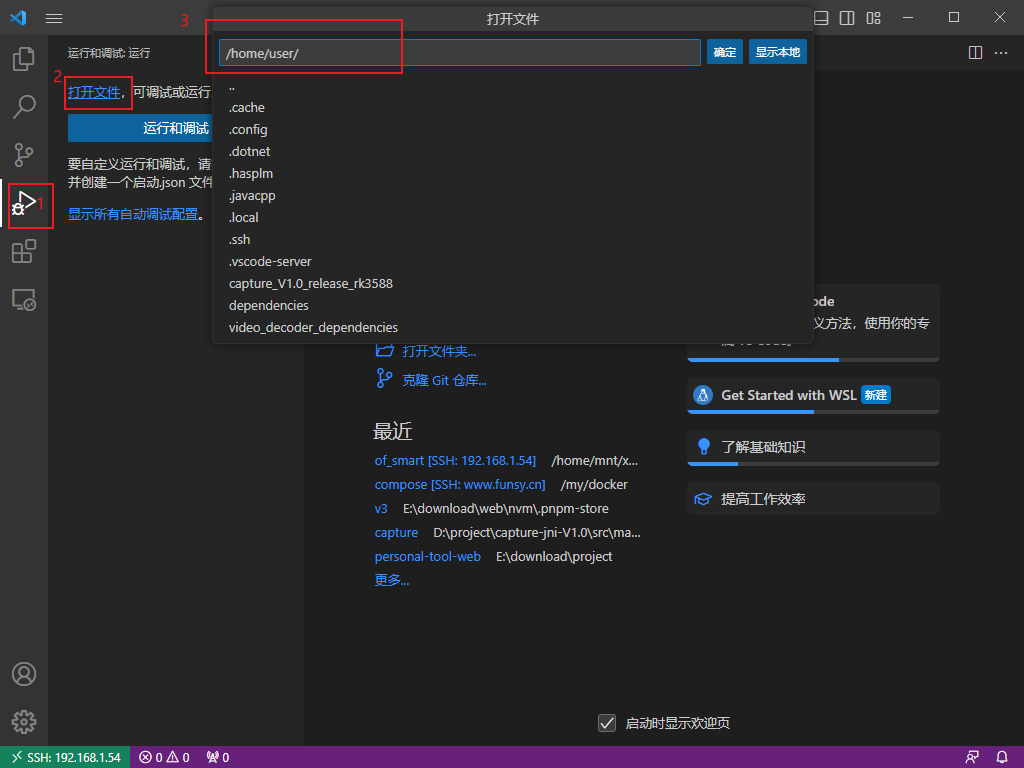The height and width of the screenshot is (768, 1024).
Task: Toggle the secondary sidebar layout icon
Action: (x=847, y=18)
